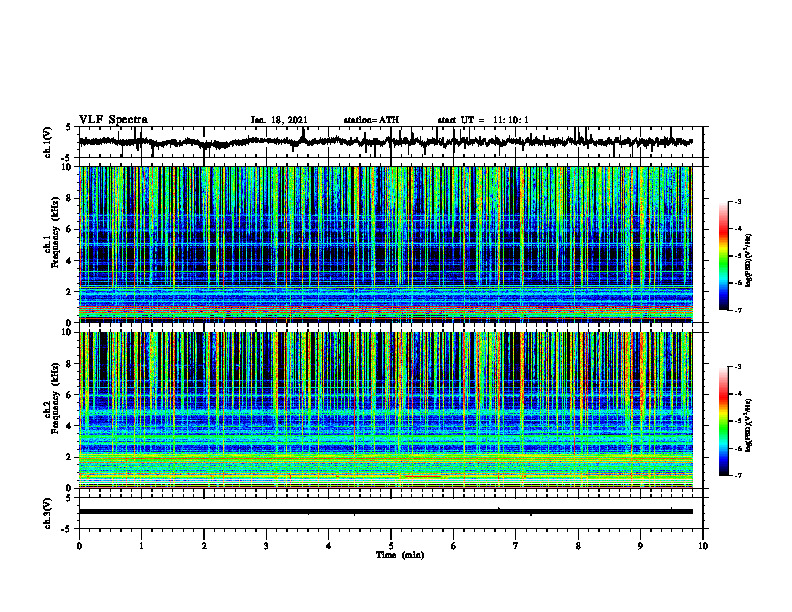Click the '10' tick on the Time axis
Screen dimensions: 792x612
click(703, 546)
